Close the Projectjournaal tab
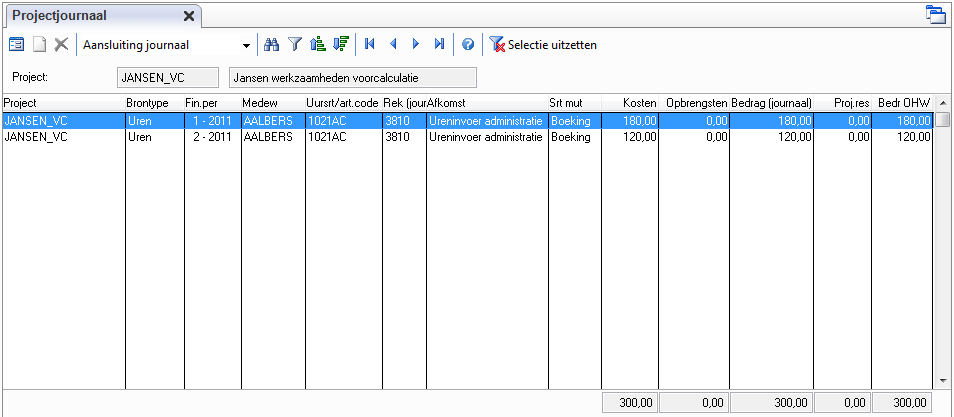Viewport: 954px width, 417px height. pyautogui.click(x=189, y=16)
